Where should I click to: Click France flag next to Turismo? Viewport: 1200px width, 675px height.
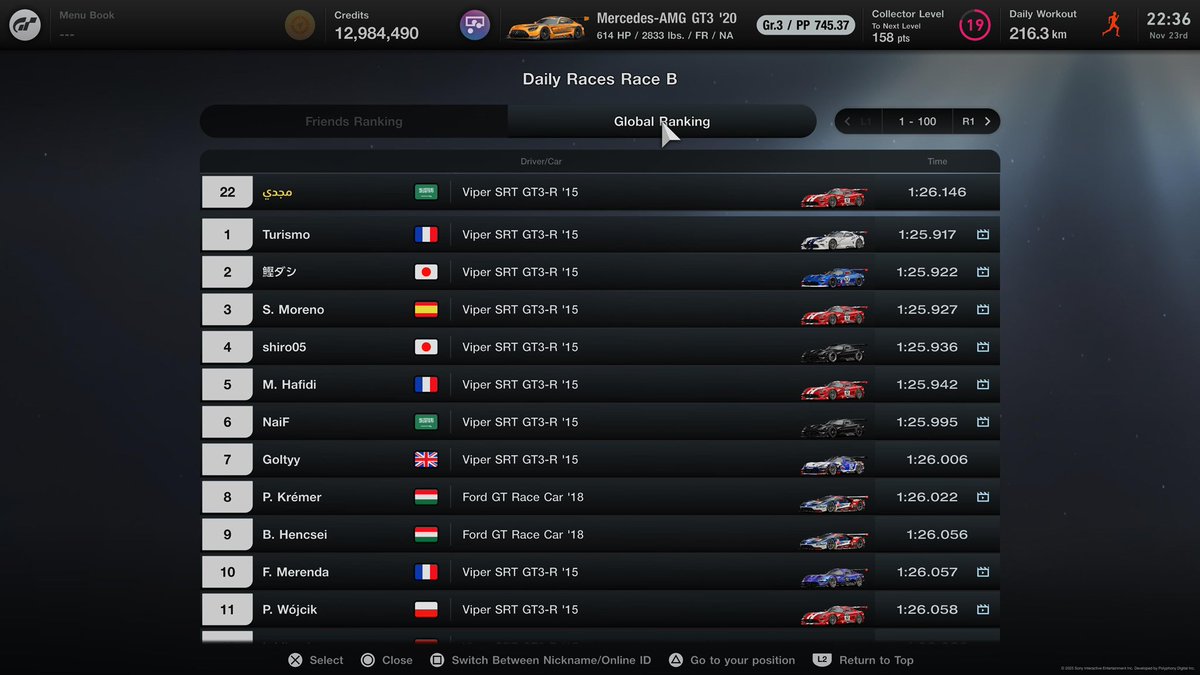[x=426, y=235]
